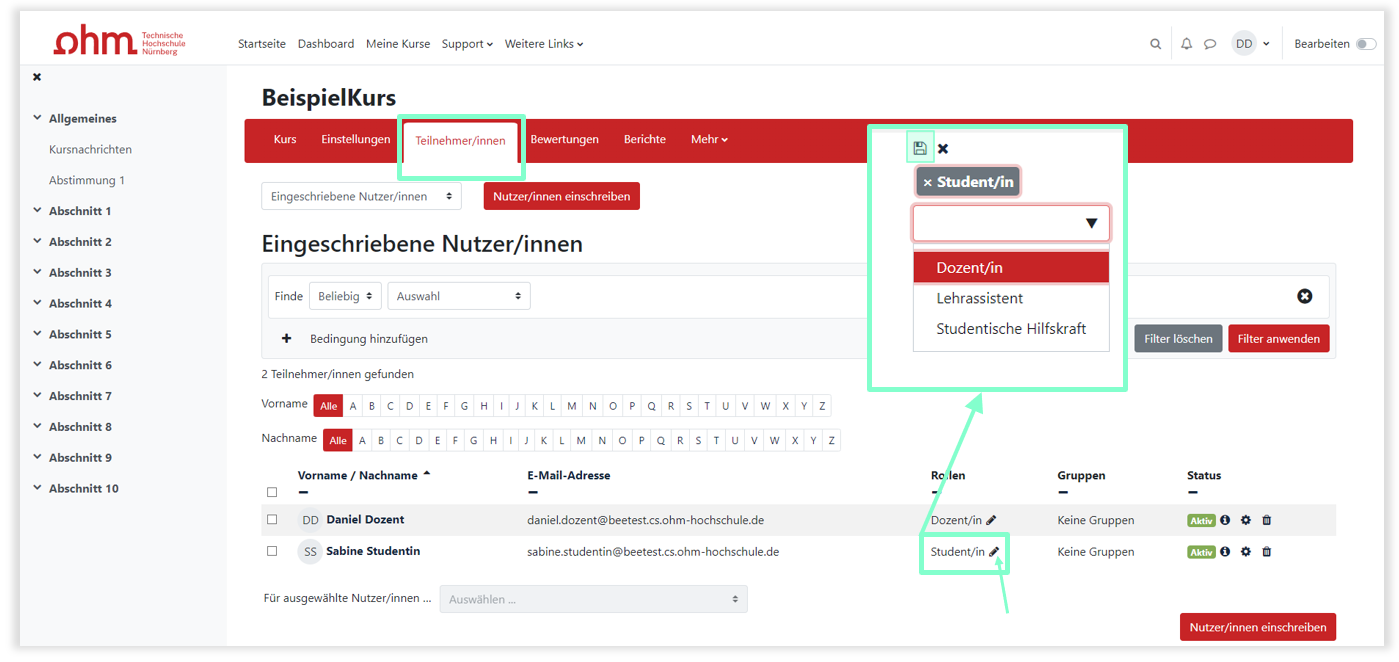Edit Daniel Dozent's role with pencil icon

pos(991,520)
